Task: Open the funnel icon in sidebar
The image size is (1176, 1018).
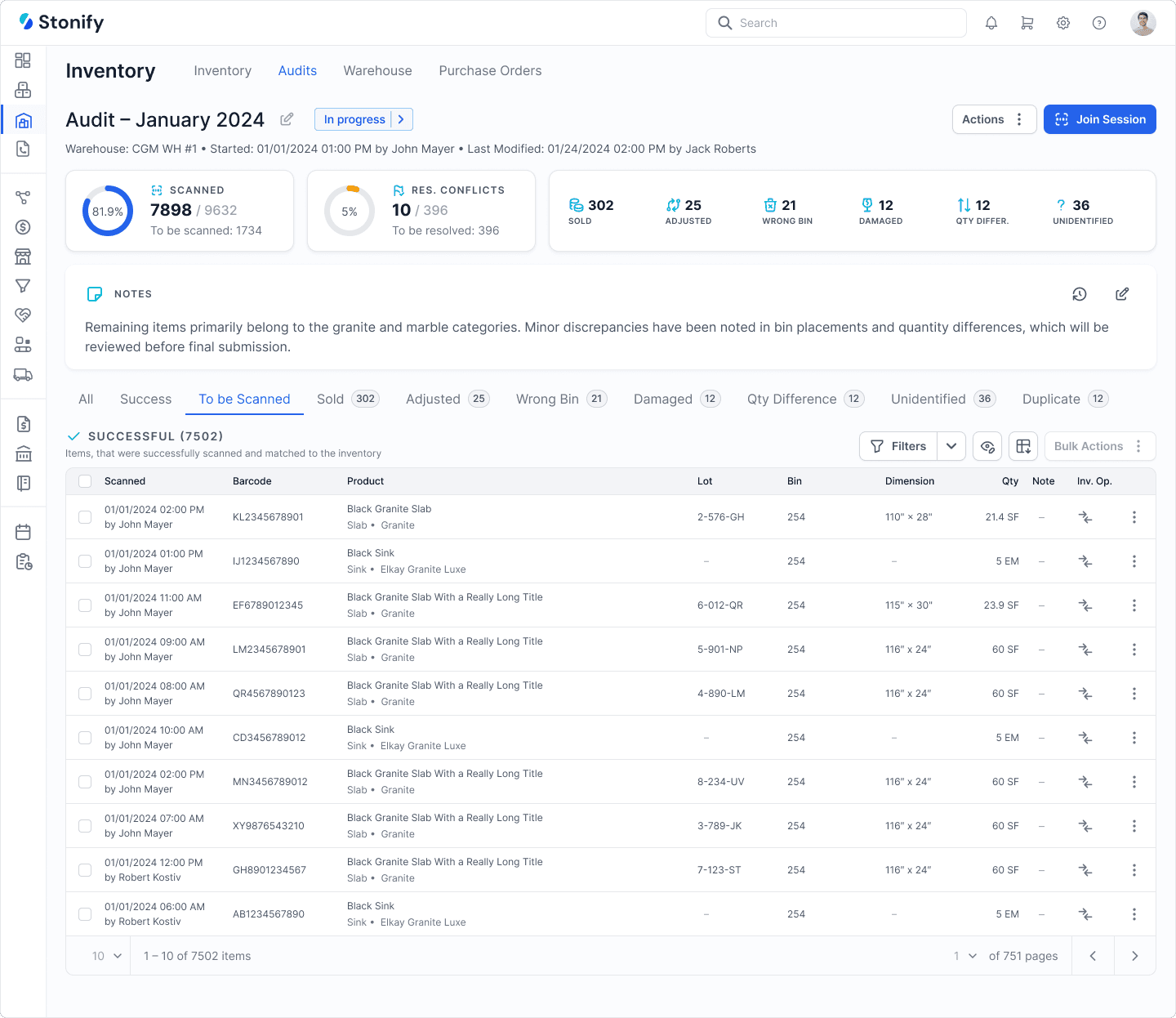Action: (23, 286)
